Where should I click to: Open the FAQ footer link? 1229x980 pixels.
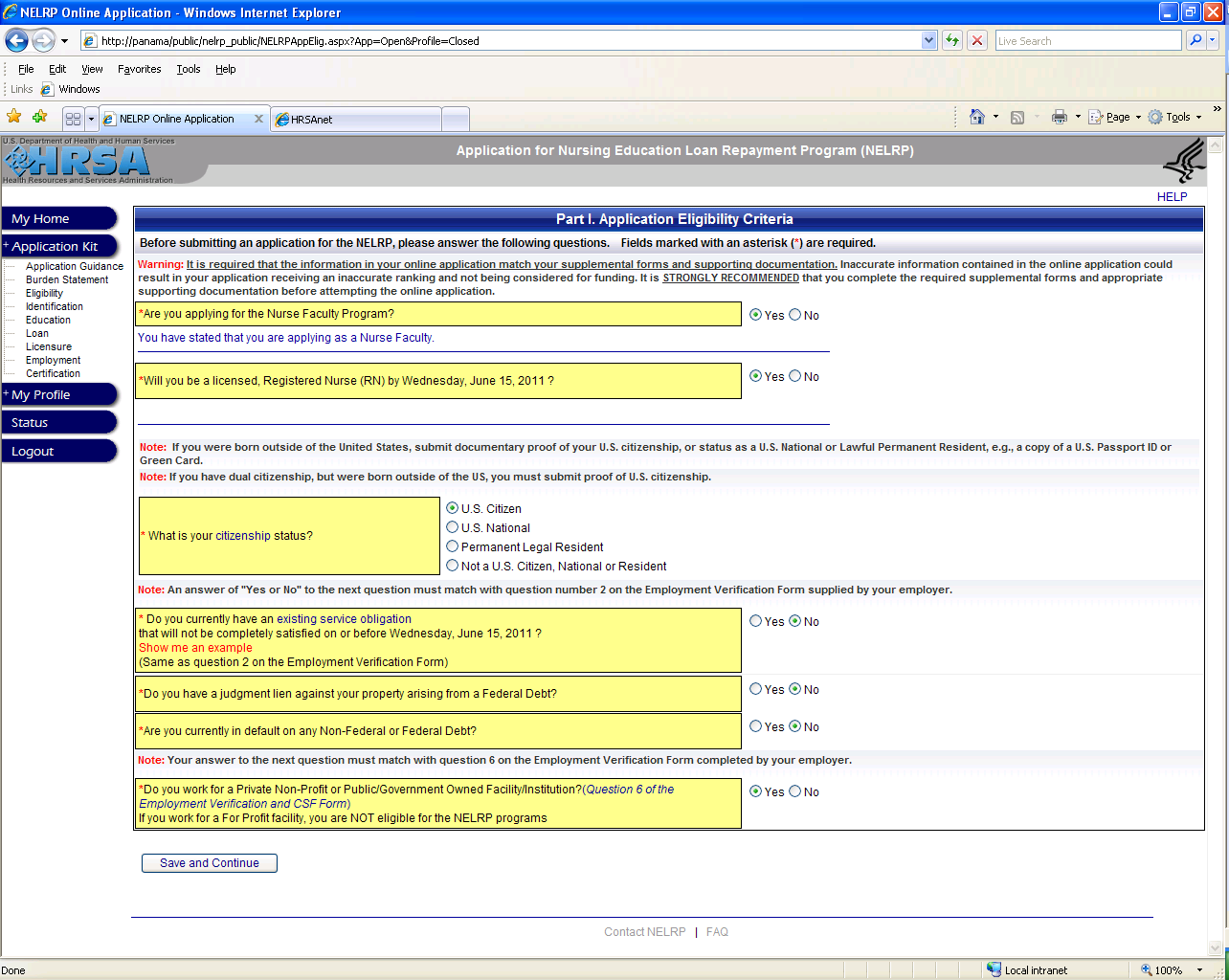coord(717,931)
